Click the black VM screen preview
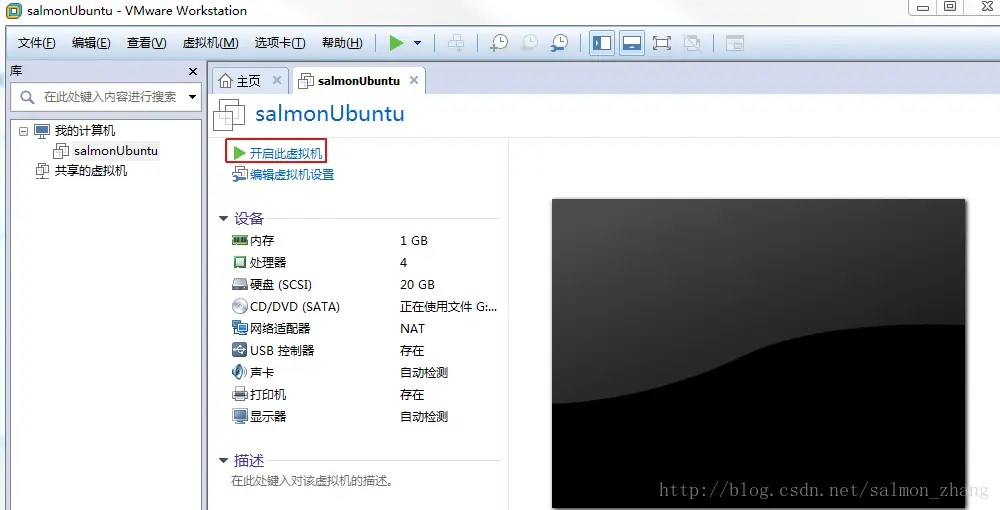The height and width of the screenshot is (510, 1000). pos(758,354)
